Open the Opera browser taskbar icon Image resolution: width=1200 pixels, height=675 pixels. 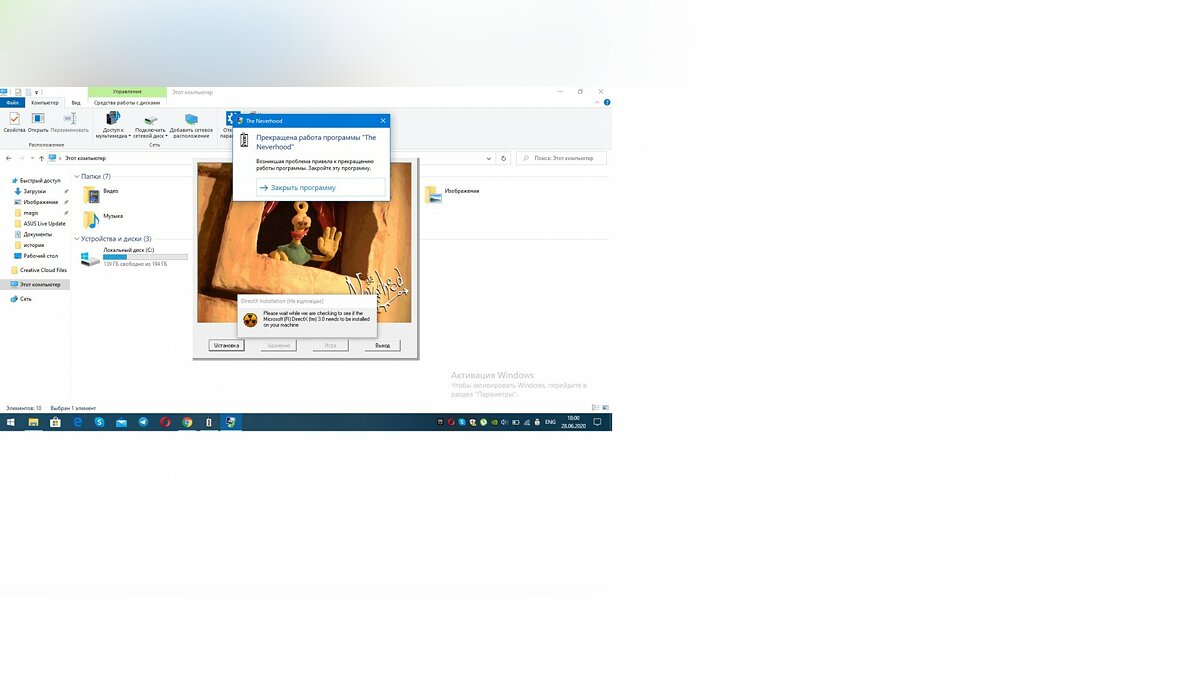tap(165, 423)
